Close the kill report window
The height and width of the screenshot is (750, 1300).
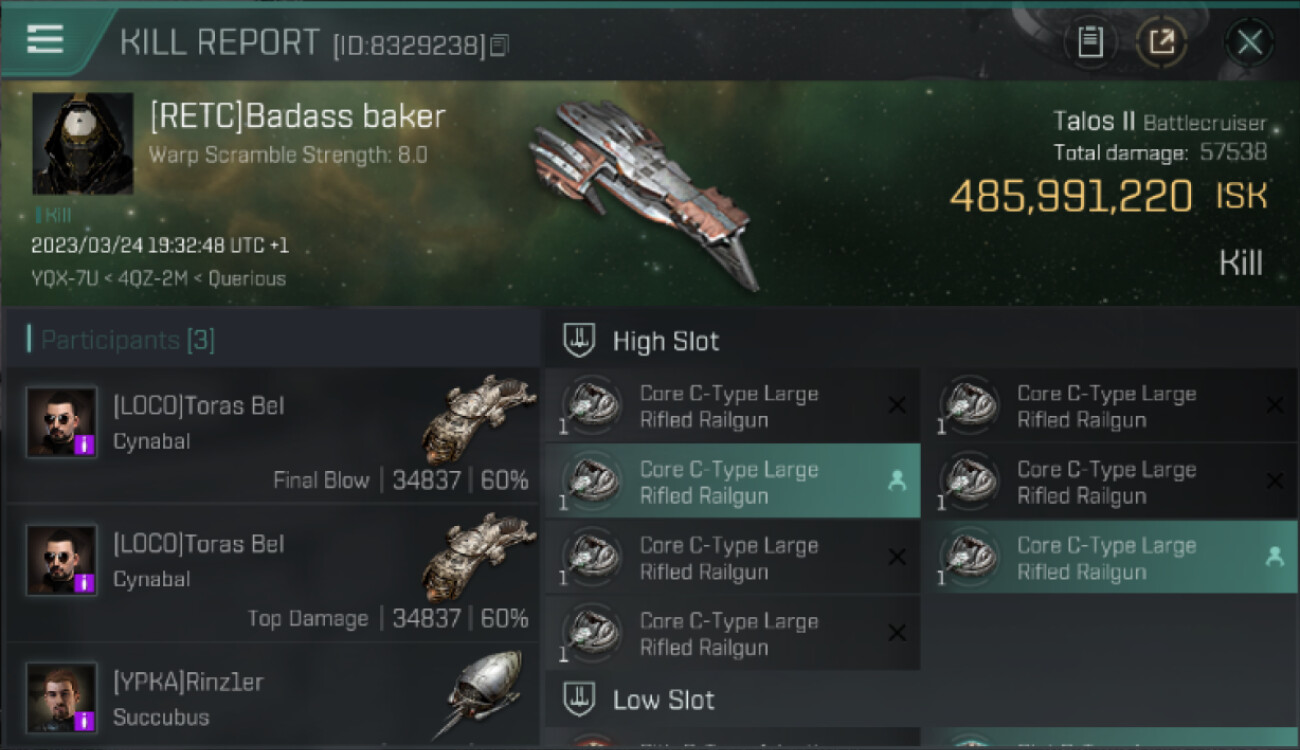tap(1249, 42)
